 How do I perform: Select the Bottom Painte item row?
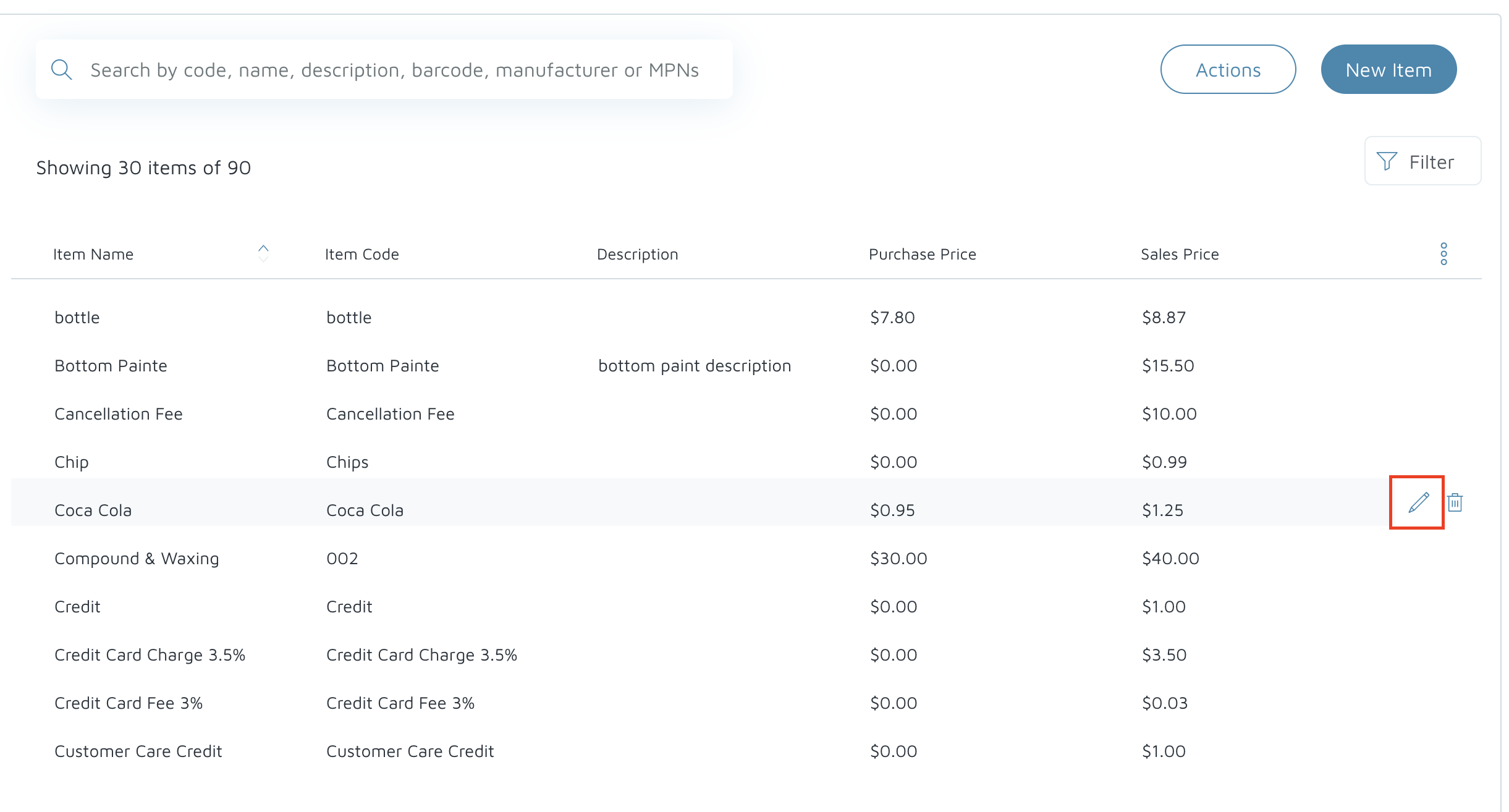[x=111, y=366]
